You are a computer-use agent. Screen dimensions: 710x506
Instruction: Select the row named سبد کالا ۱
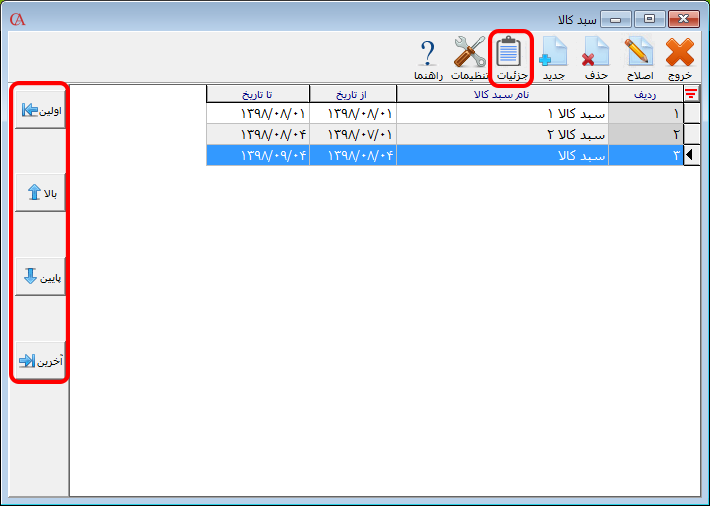pos(502,113)
